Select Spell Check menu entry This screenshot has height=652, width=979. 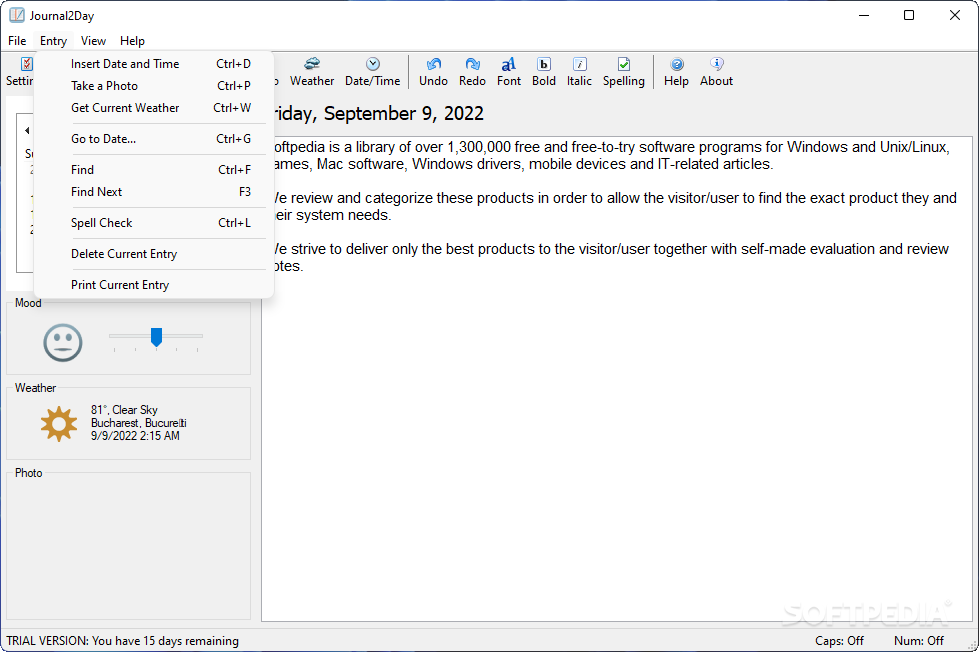click(154, 223)
